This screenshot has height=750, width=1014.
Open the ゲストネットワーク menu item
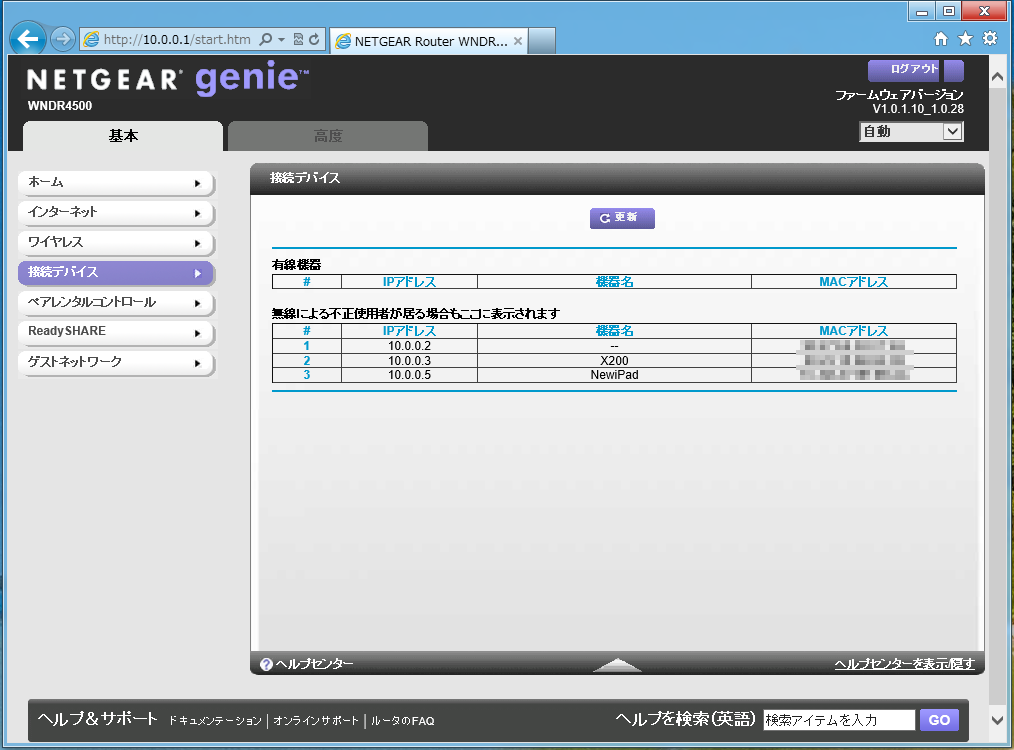click(115, 362)
